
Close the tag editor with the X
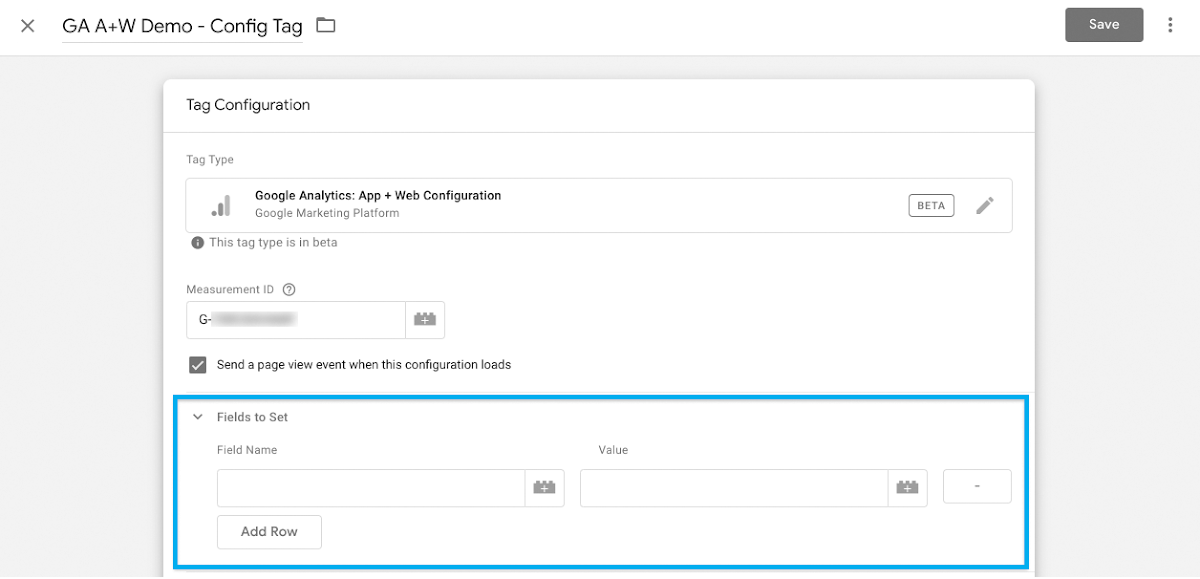click(28, 25)
